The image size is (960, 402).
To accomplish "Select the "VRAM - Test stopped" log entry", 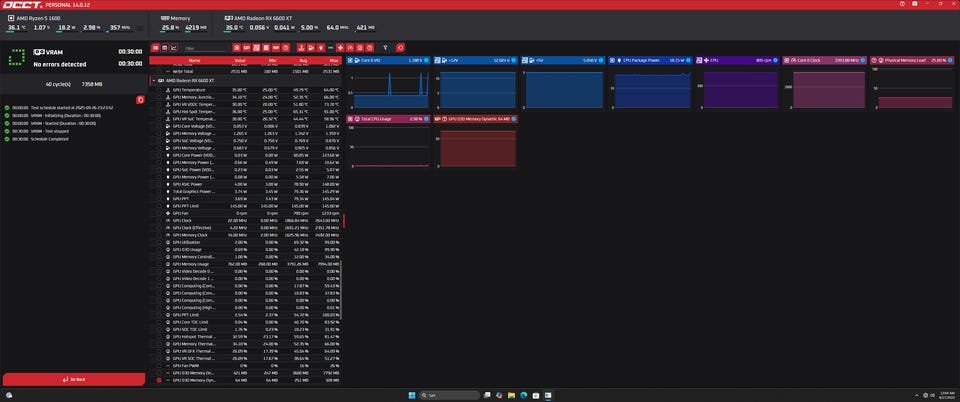I will 48,131.
